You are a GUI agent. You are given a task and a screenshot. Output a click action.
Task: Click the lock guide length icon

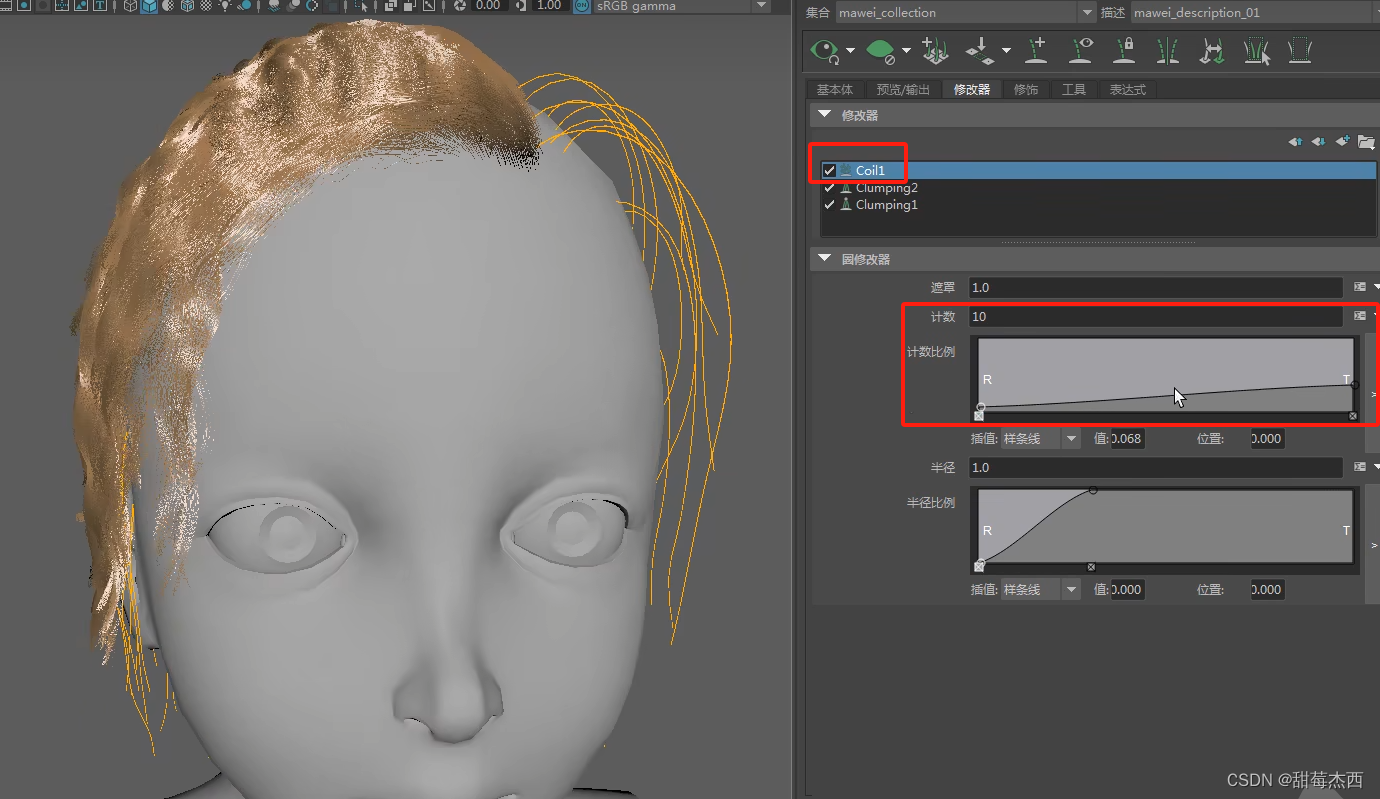tap(1124, 49)
